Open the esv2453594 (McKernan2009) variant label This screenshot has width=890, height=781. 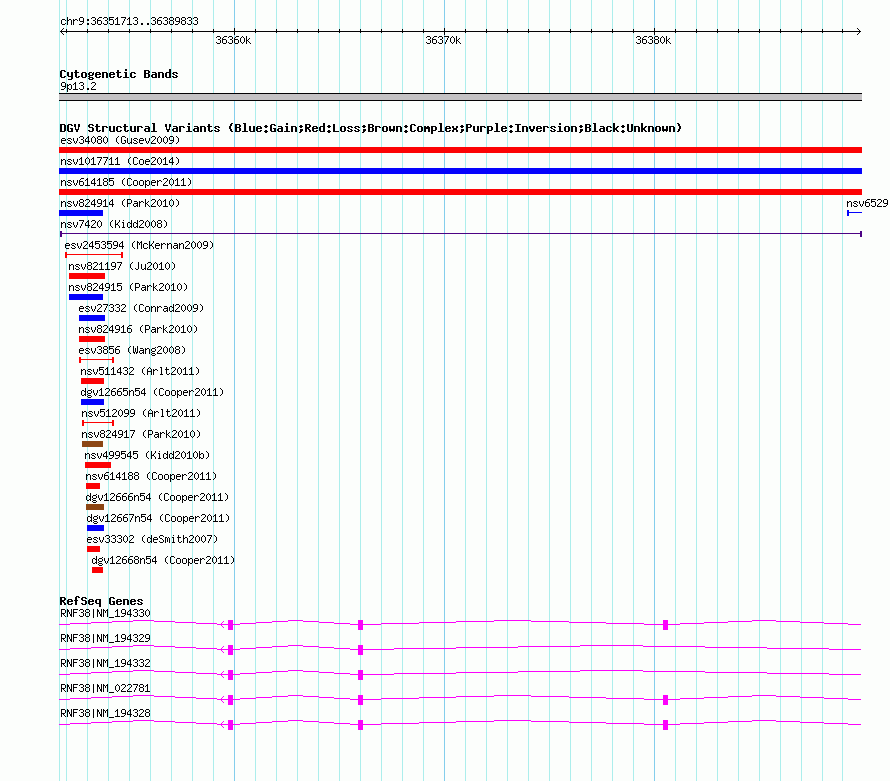point(139,245)
